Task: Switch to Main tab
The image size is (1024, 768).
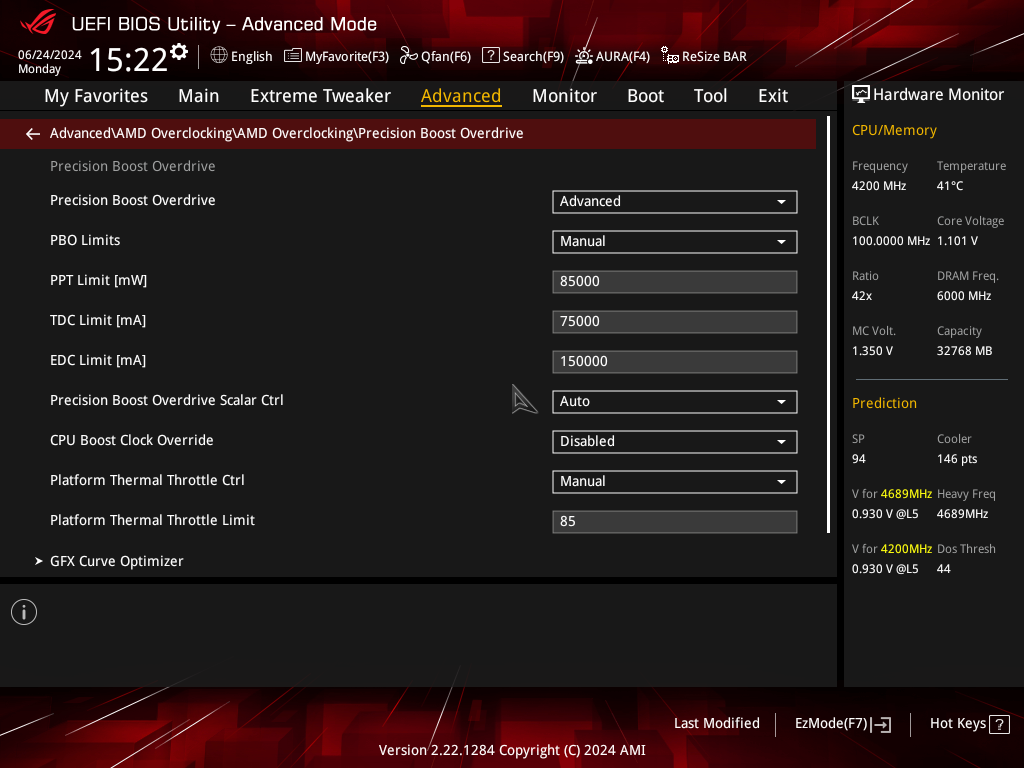Action: [x=199, y=96]
